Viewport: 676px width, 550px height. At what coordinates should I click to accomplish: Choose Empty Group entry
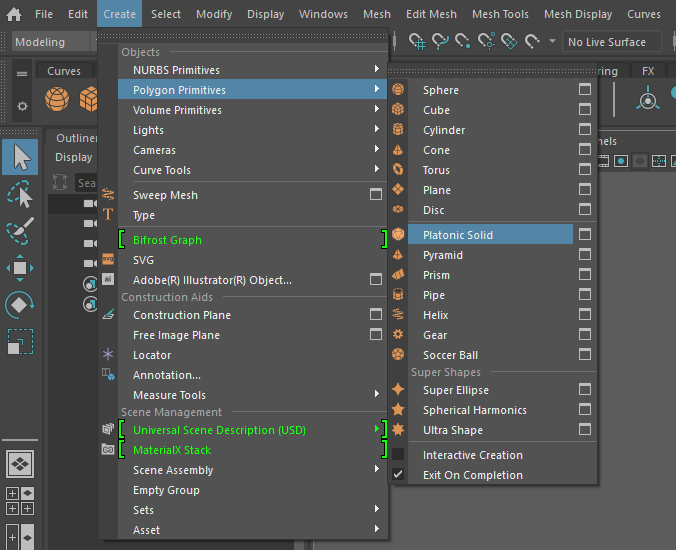tap(254, 490)
